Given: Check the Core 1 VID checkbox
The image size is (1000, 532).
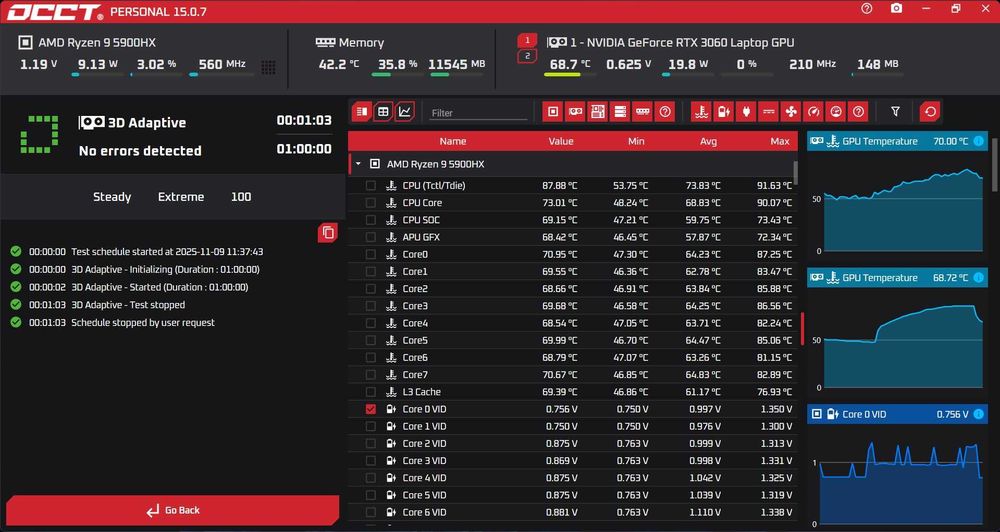Looking at the screenshot, I should 371,426.
